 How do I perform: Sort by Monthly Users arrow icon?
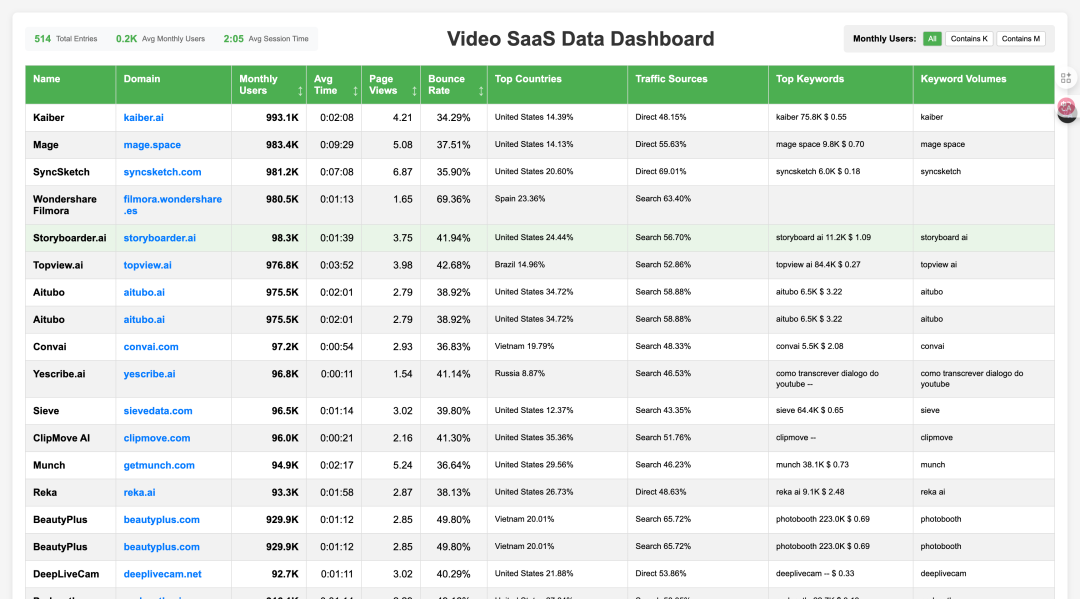pos(300,91)
